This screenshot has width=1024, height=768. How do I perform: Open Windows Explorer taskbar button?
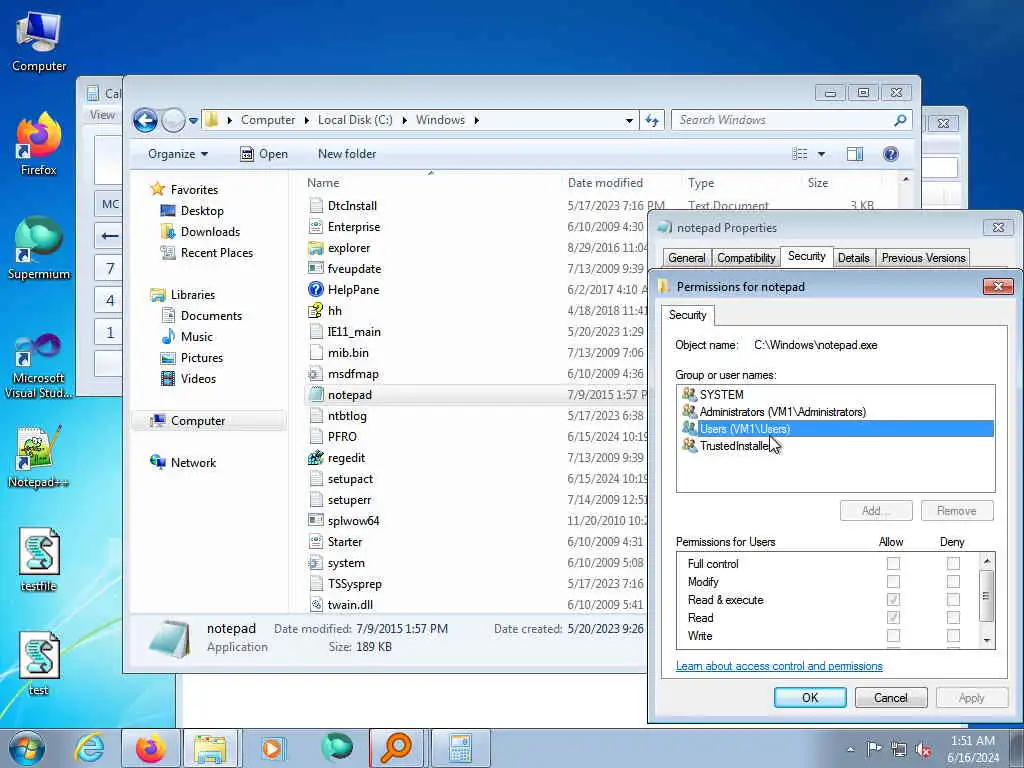[210, 748]
